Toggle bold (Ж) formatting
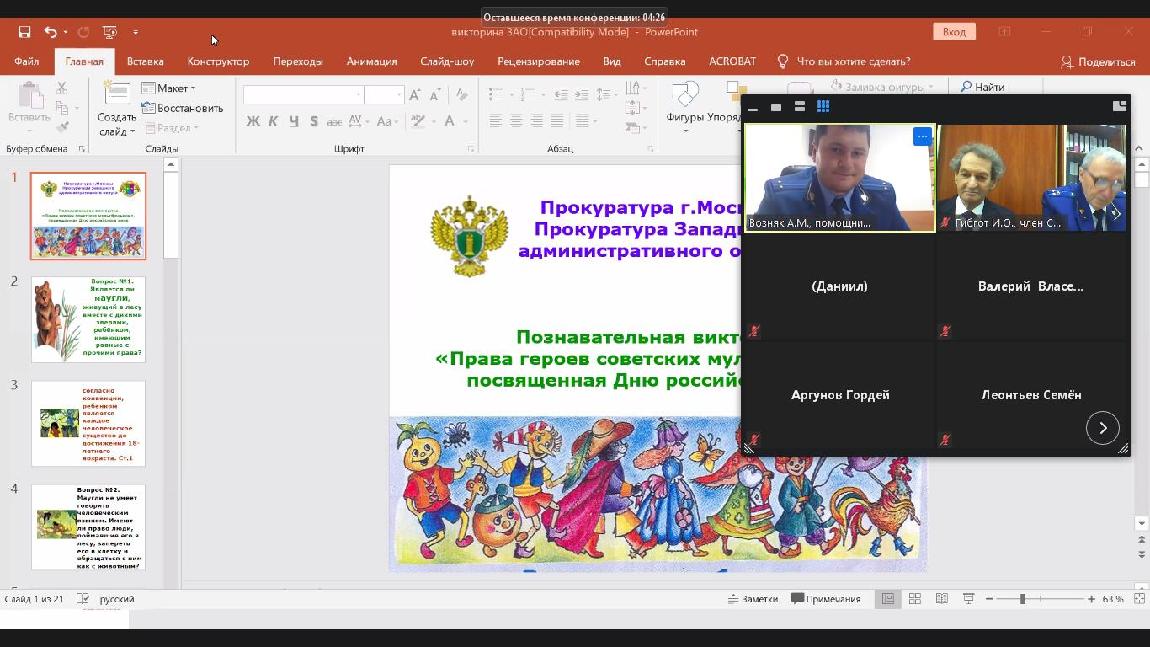The width and height of the screenshot is (1150, 647). click(x=253, y=121)
